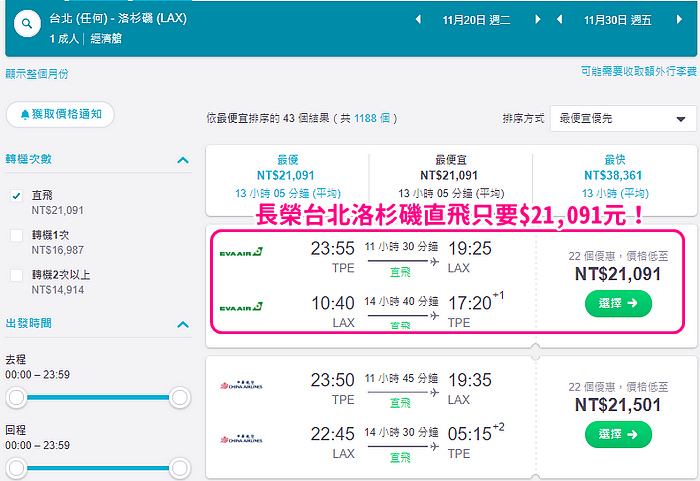The image size is (700, 481).
Task: Click the EVA Air logo on return flight
Action: (x=241, y=307)
